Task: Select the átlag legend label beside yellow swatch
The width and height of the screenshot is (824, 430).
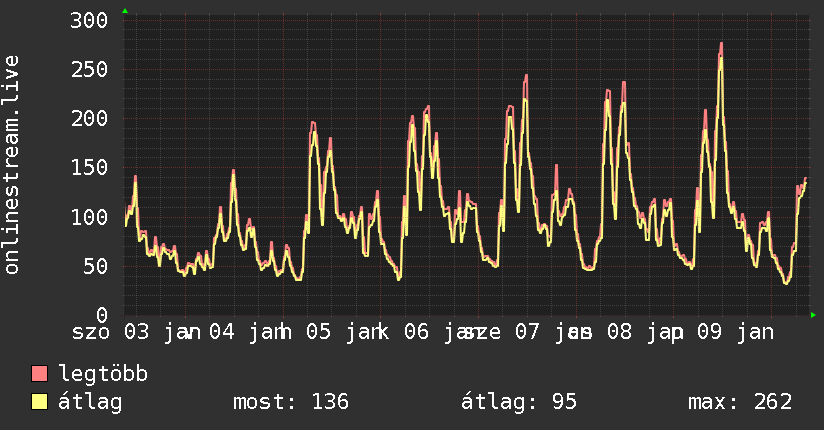Action: (x=90, y=402)
